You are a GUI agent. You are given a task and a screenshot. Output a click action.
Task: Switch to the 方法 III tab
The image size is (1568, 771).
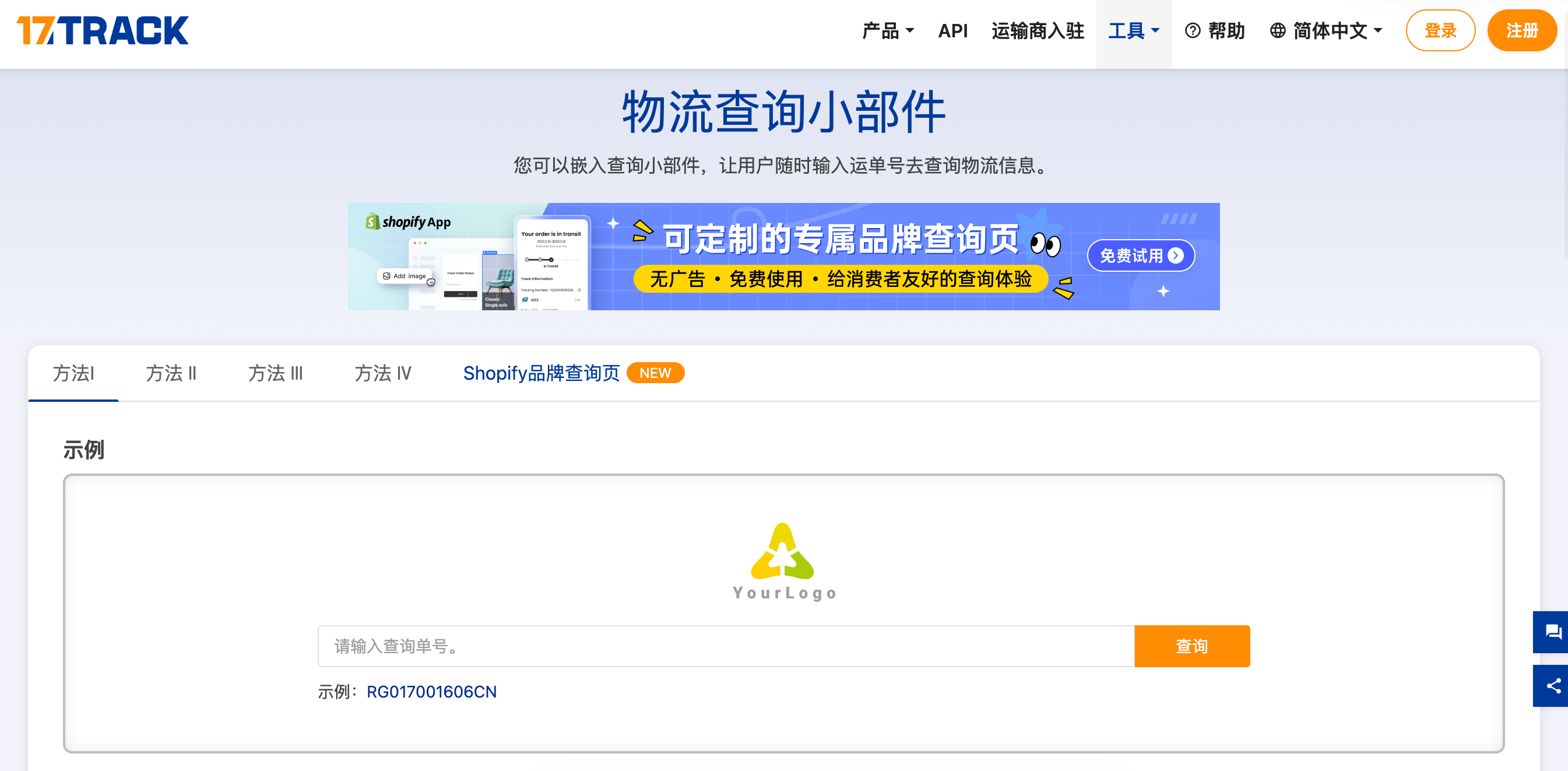[276, 373]
